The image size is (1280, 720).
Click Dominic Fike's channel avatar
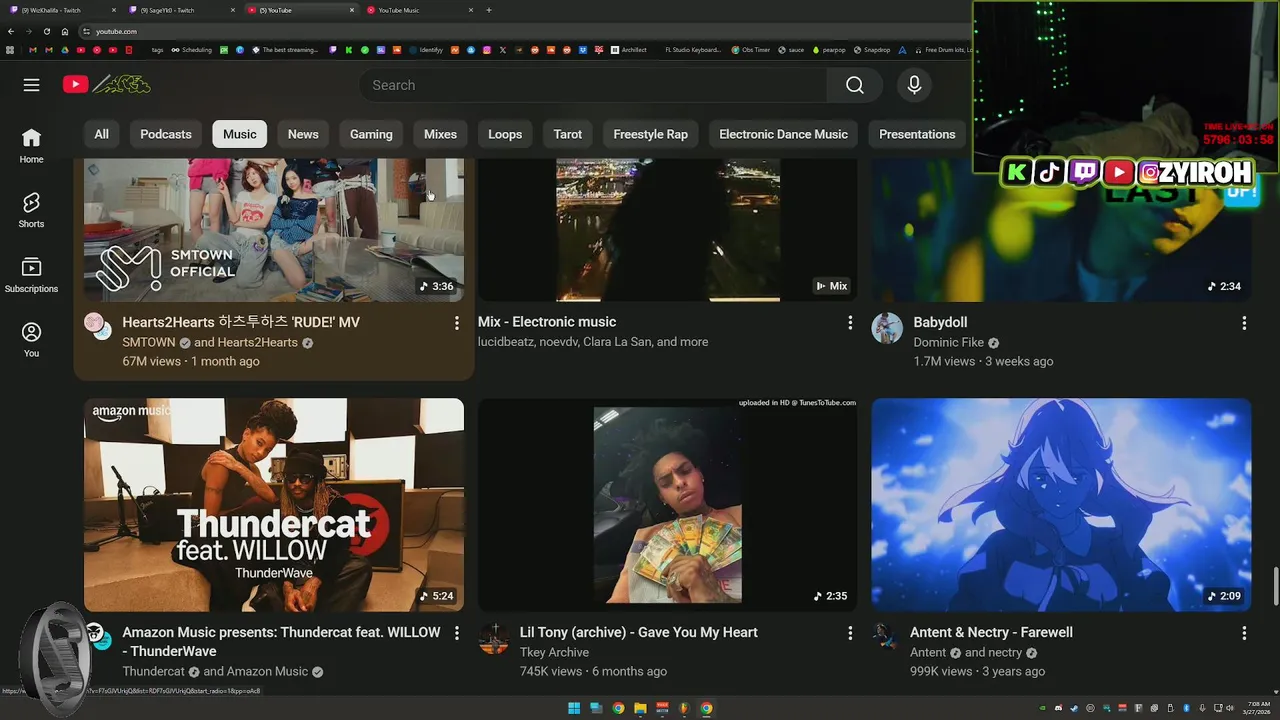click(886, 328)
